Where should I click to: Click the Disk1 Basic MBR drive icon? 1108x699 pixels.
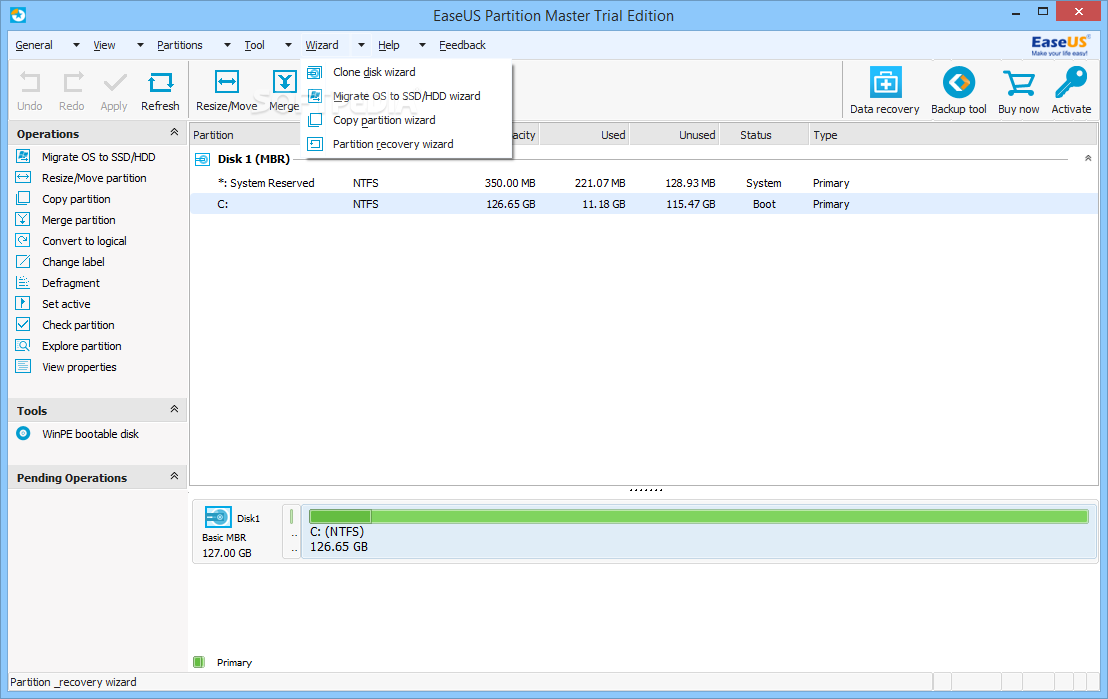tap(218, 517)
